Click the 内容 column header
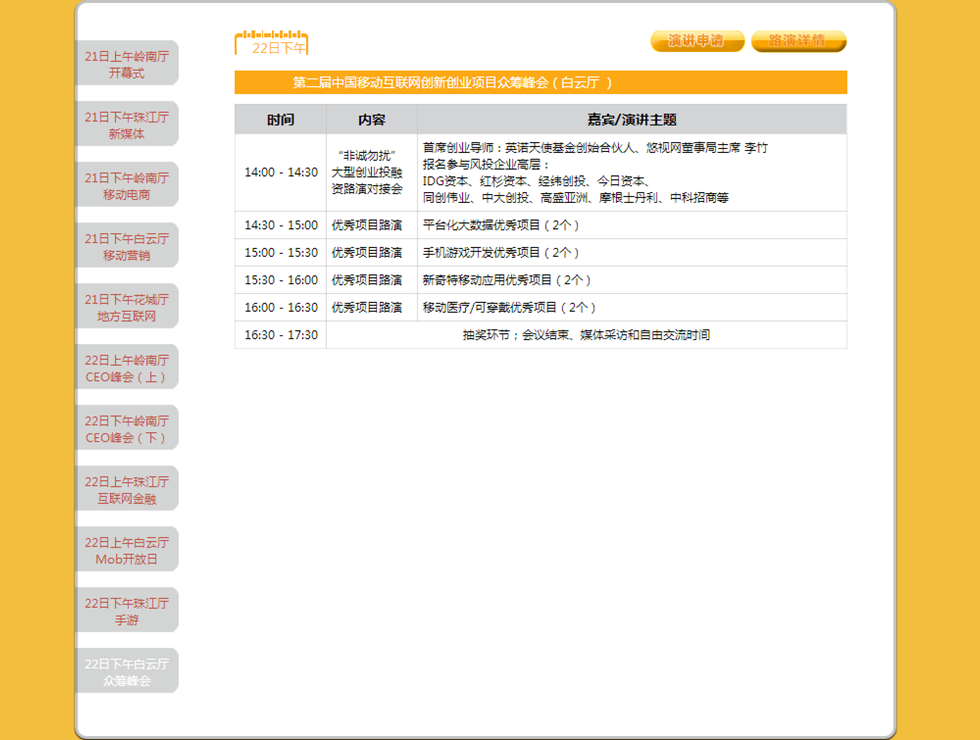980x740 pixels. pyautogui.click(x=372, y=119)
